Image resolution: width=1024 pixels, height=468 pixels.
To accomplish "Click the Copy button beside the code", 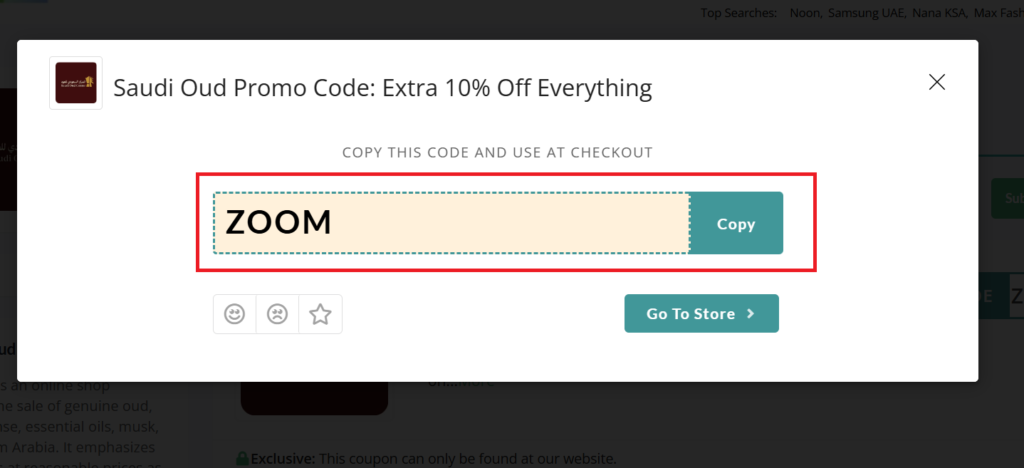I will [x=736, y=223].
